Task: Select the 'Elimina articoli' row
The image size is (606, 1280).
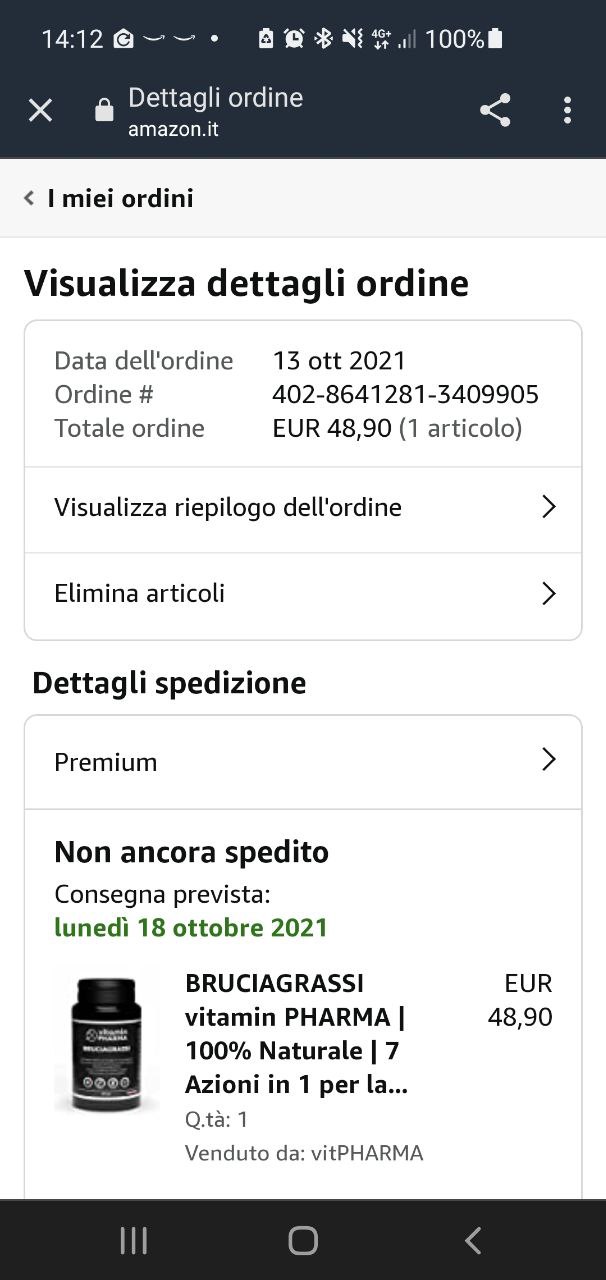Action: [x=140, y=594]
